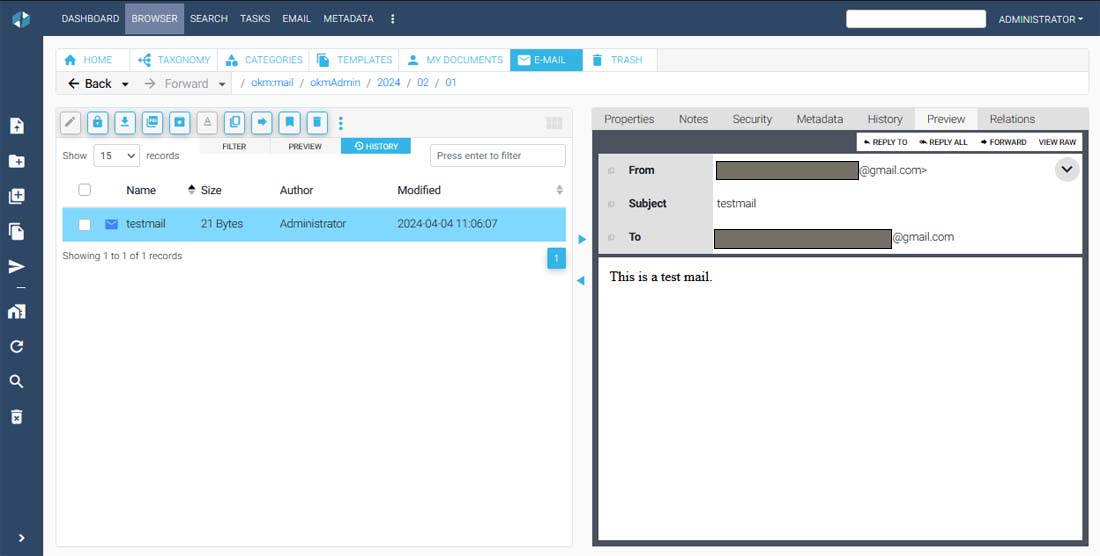Click the new folder icon in the sidebar

[16, 161]
